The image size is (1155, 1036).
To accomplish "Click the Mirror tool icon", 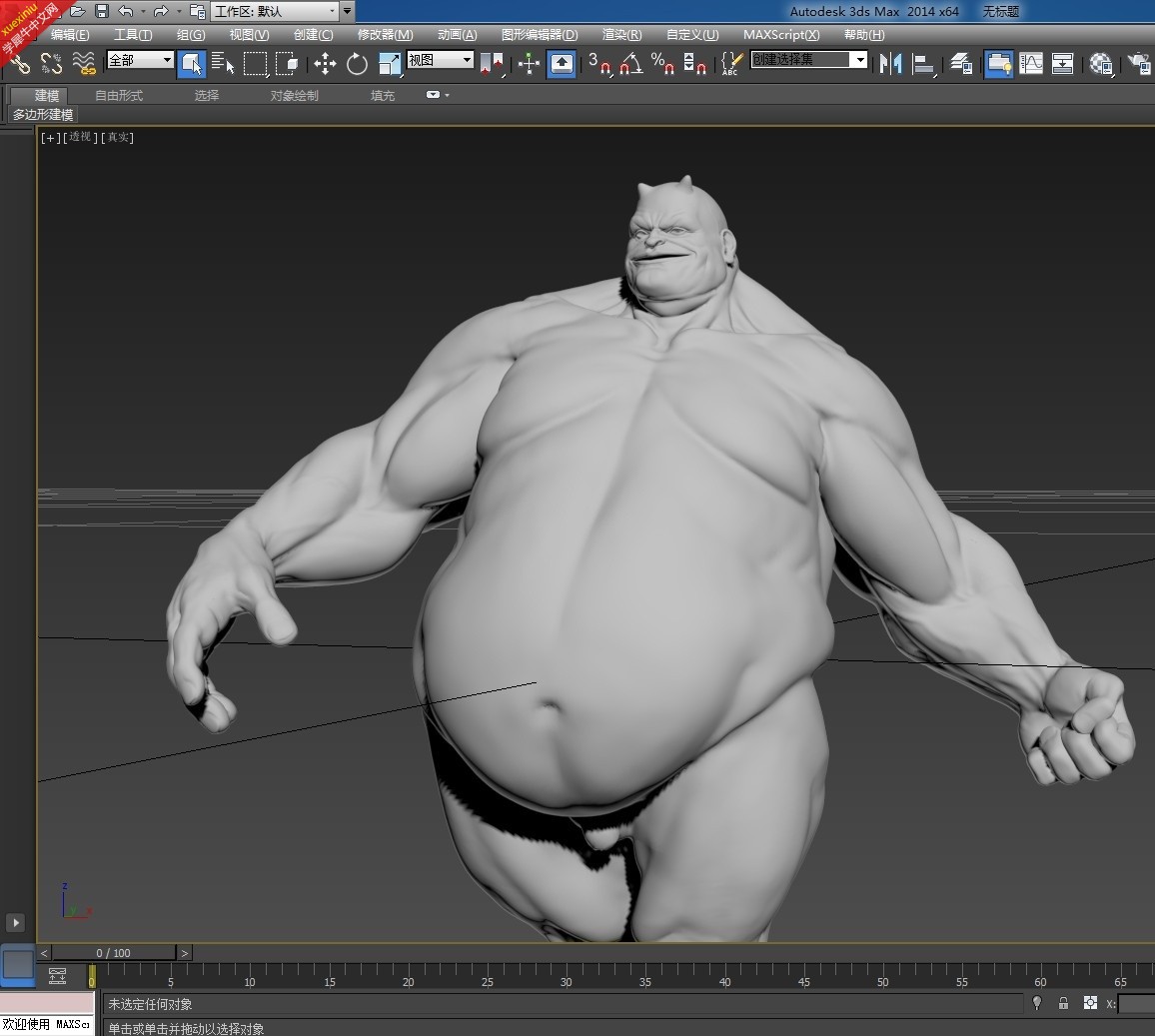I will click(x=891, y=64).
